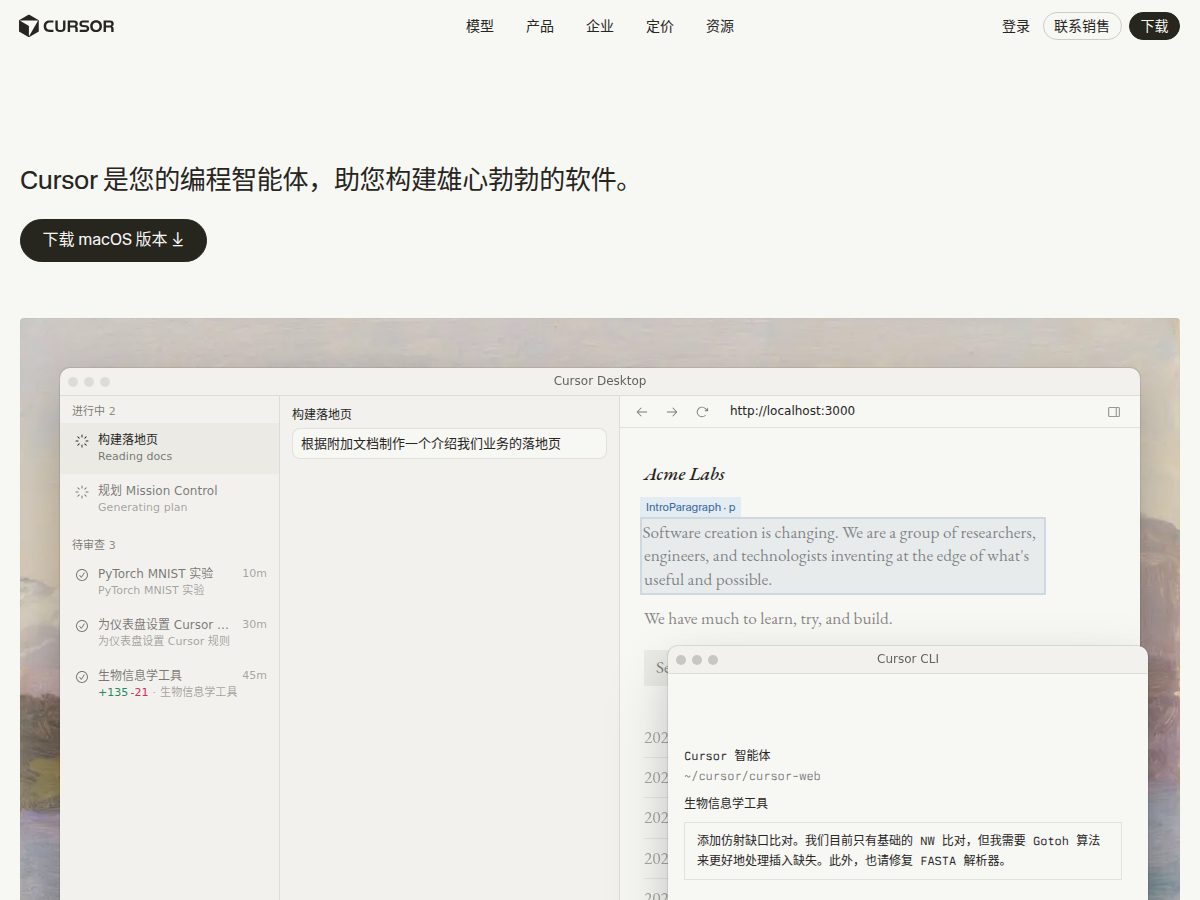The image size is (1200, 900).
Task: Click the 下载 macOS 版本 button
Action: [113, 240]
